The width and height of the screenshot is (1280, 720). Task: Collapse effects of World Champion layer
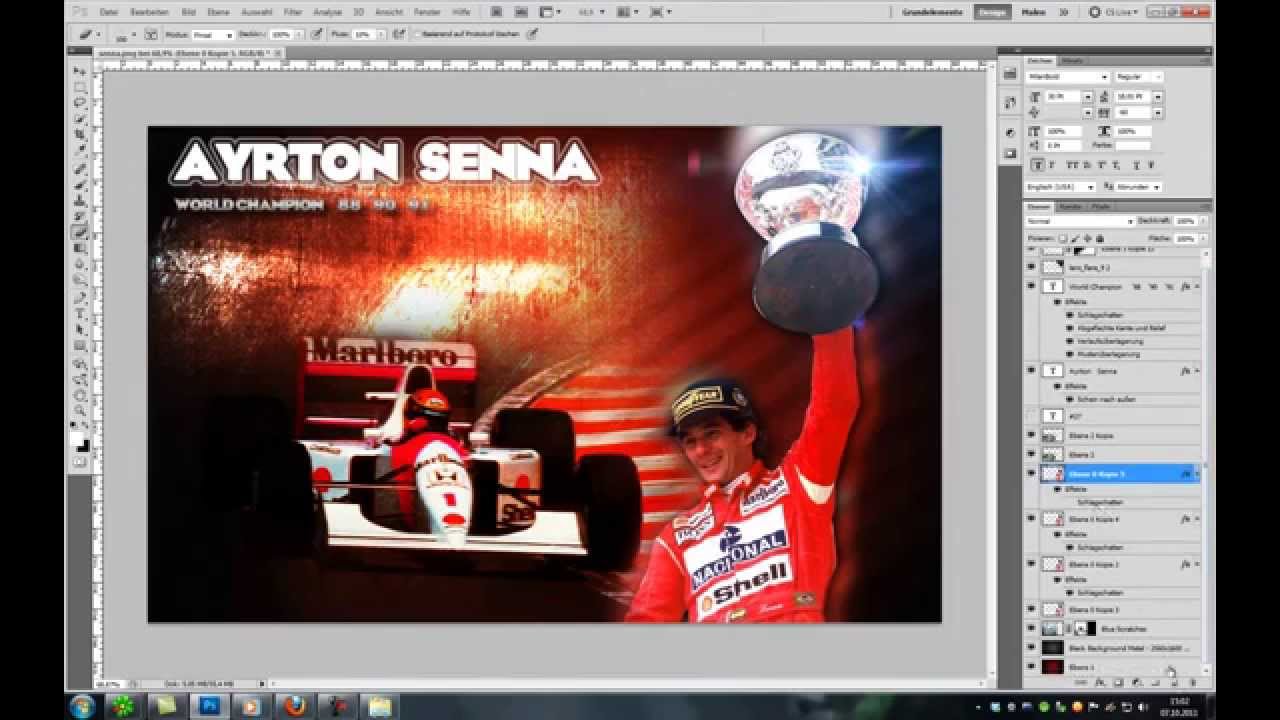click(x=1197, y=286)
